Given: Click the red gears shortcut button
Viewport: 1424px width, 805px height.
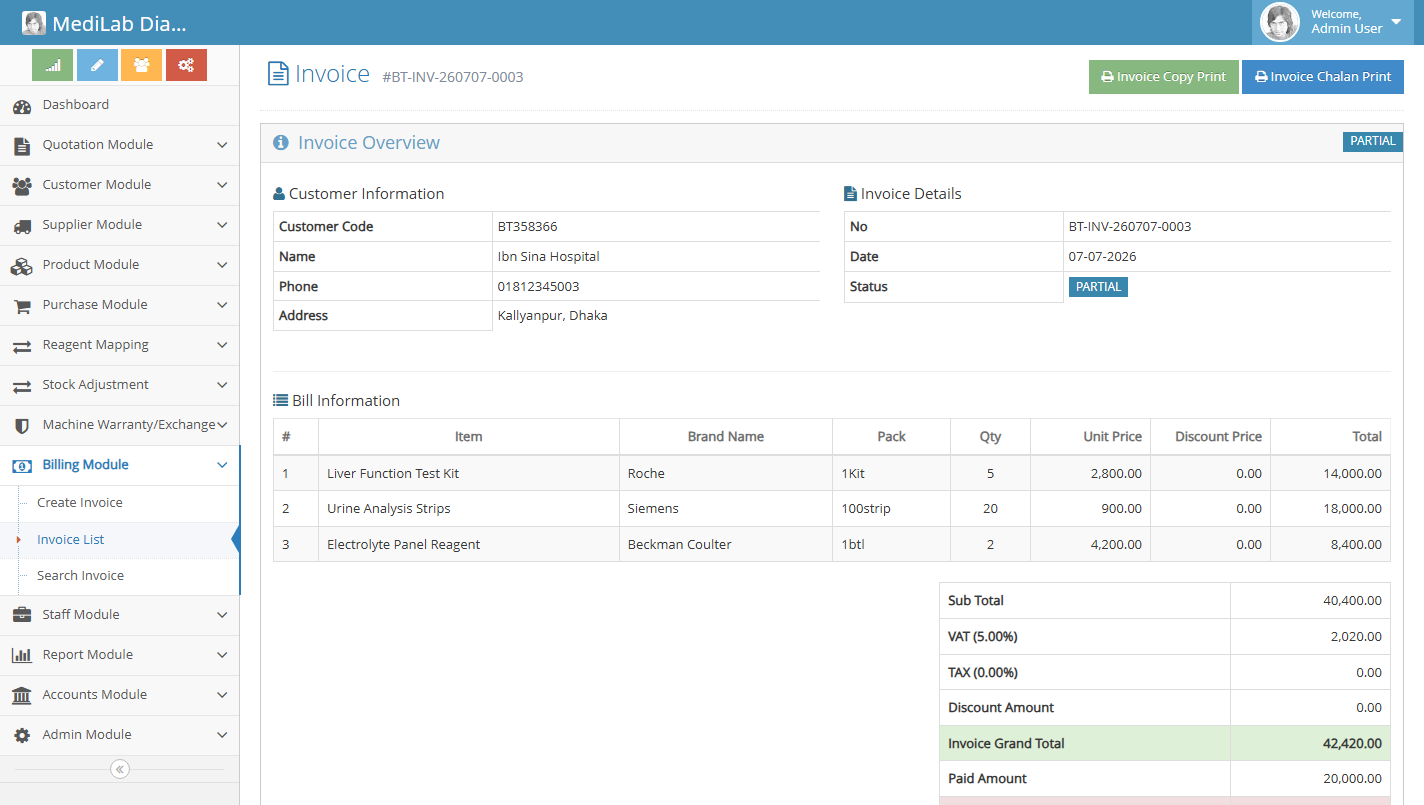Looking at the screenshot, I should 186,65.
